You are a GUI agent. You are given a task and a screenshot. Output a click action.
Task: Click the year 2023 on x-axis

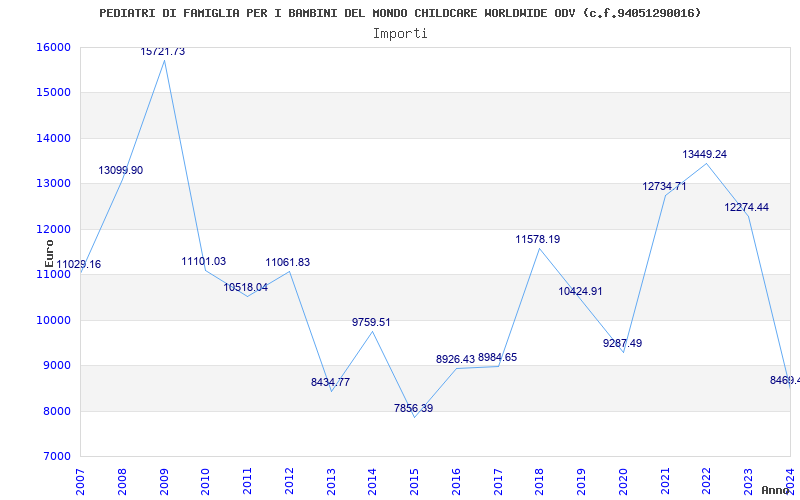748,481
